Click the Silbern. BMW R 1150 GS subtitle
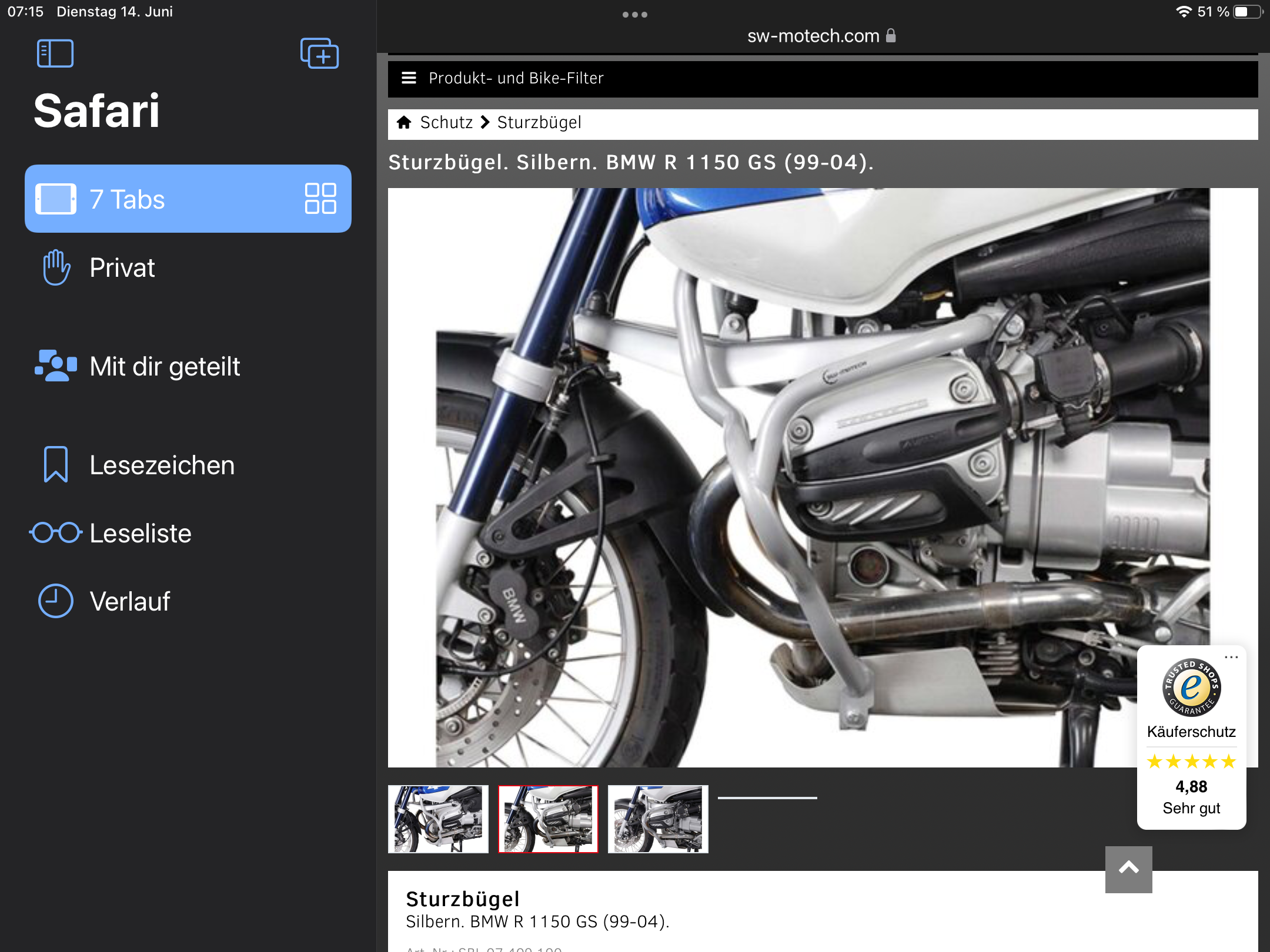 coord(537,921)
